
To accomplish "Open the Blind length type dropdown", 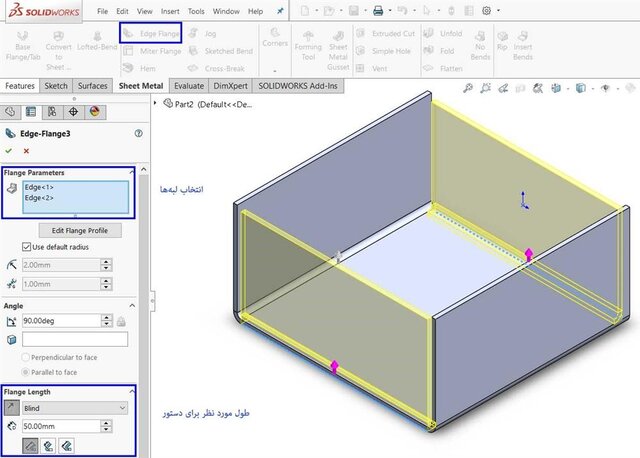I will (x=75, y=408).
